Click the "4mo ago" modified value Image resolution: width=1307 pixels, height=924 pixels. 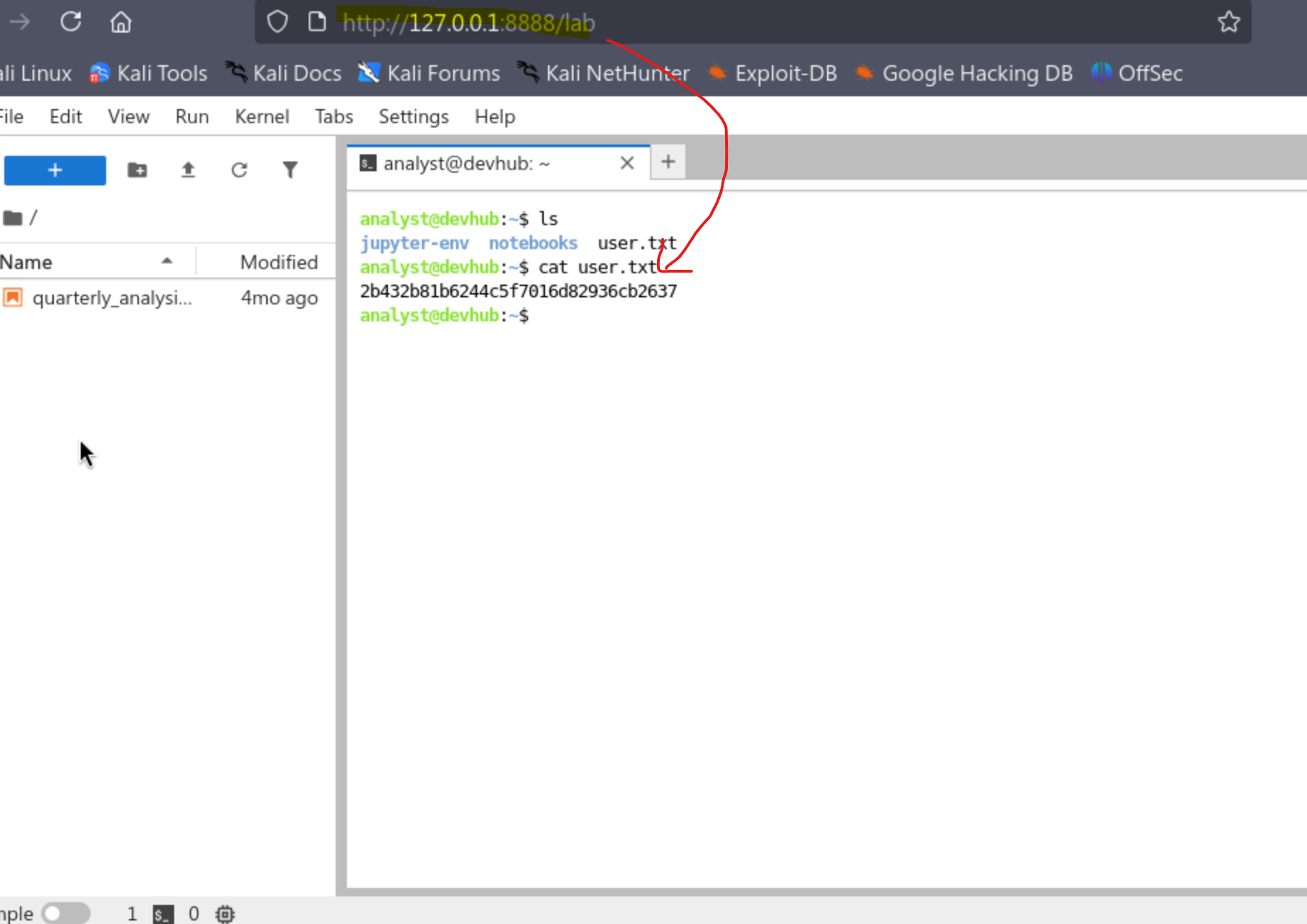(279, 297)
